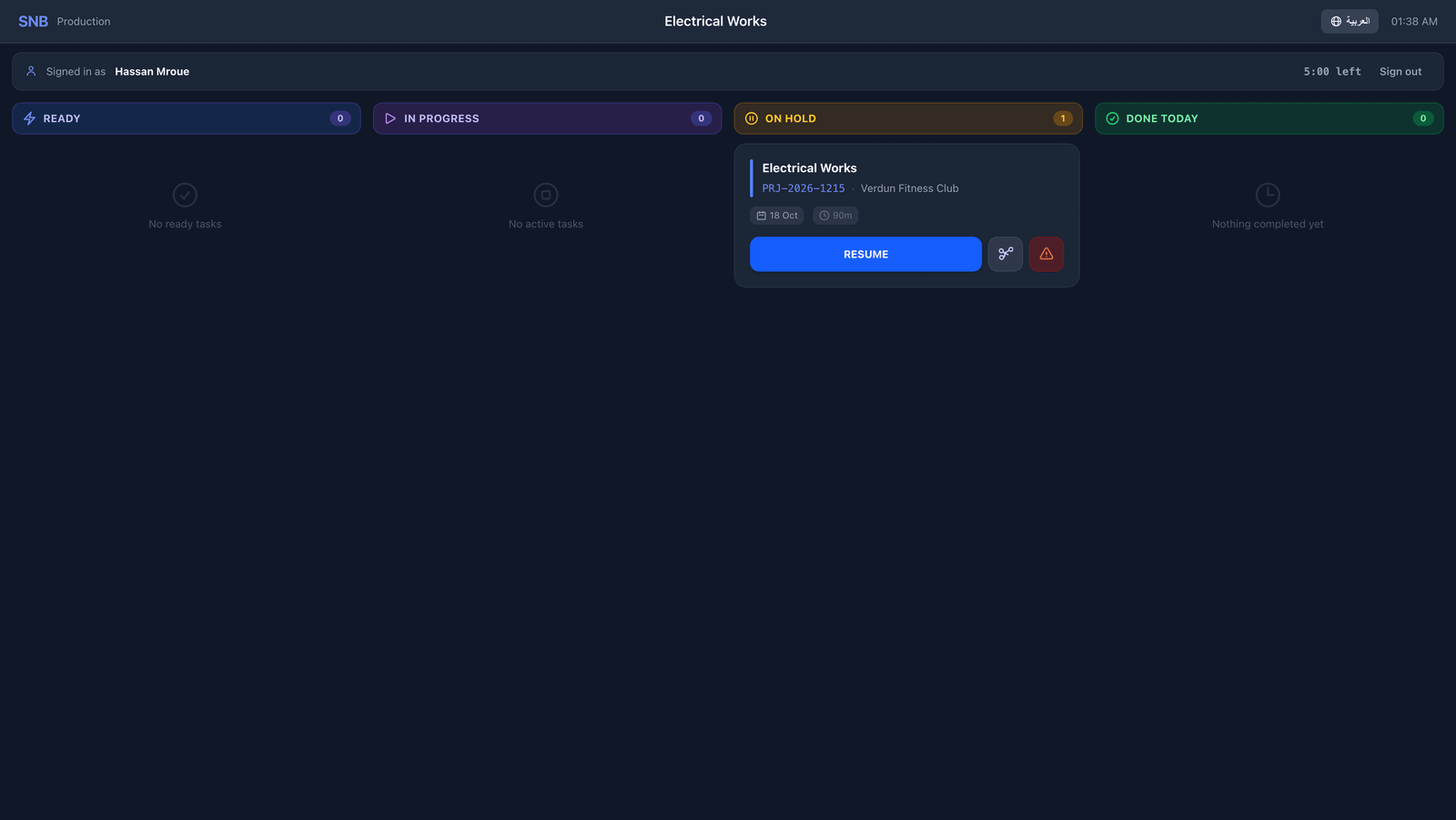
Task: Click the Nothing completed yet message
Action: [x=1268, y=224]
